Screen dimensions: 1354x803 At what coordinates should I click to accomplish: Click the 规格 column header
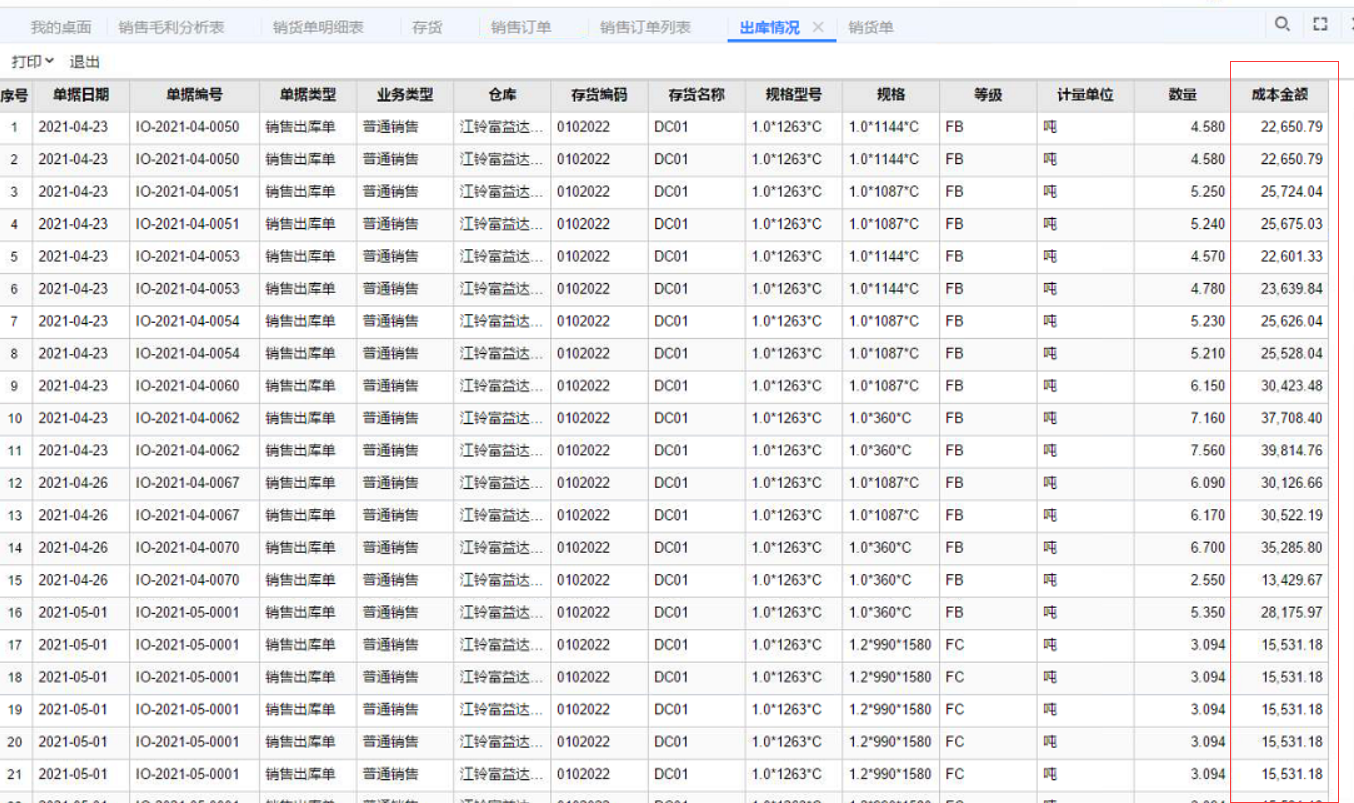(890, 95)
